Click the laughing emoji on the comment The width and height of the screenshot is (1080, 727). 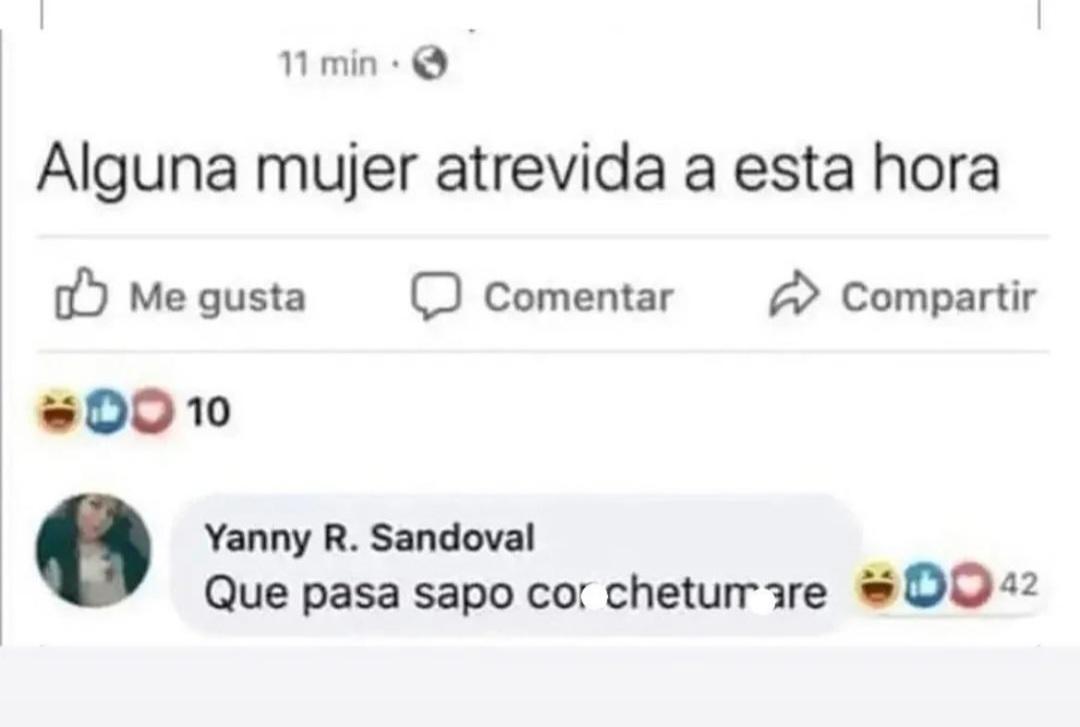coord(876,586)
